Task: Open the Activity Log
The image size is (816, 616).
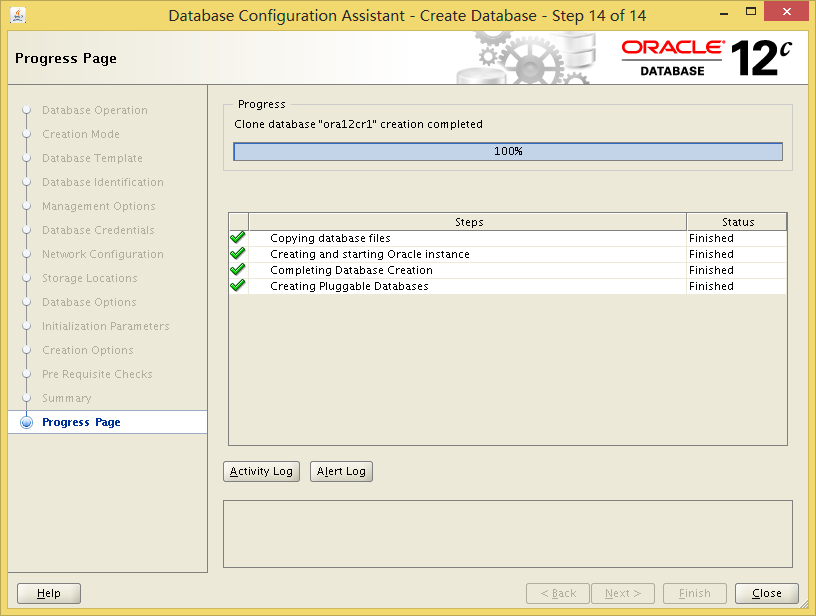Action: click(261, 471)
